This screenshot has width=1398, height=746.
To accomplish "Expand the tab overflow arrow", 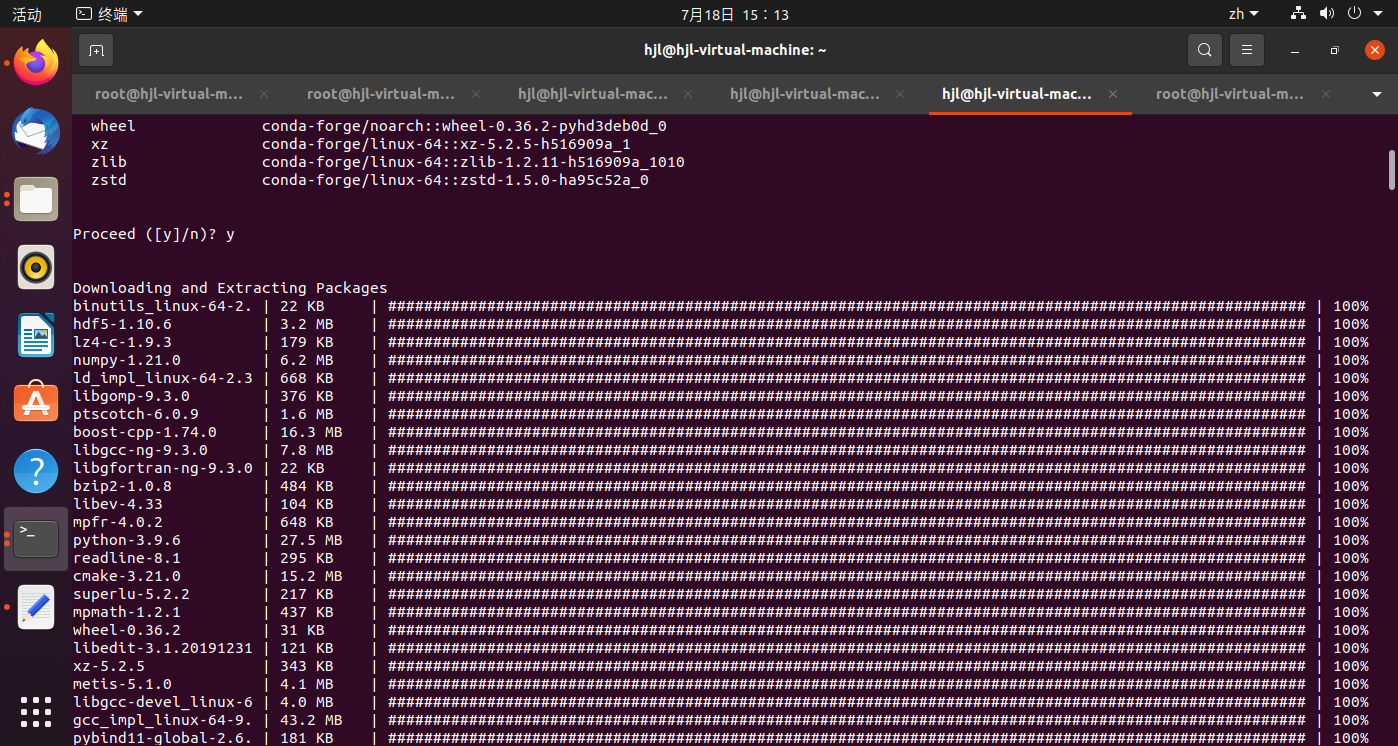I will 1378,93.
